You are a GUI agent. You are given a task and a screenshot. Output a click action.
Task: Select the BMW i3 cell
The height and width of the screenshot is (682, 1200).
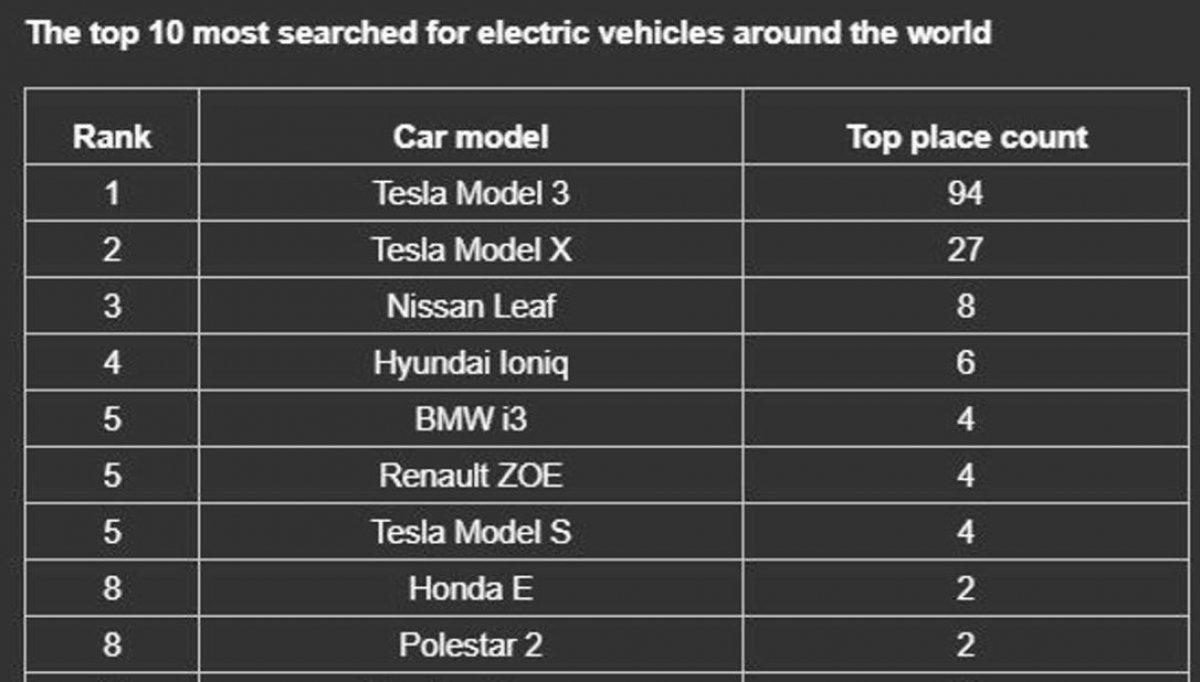[x=470, y=419]
